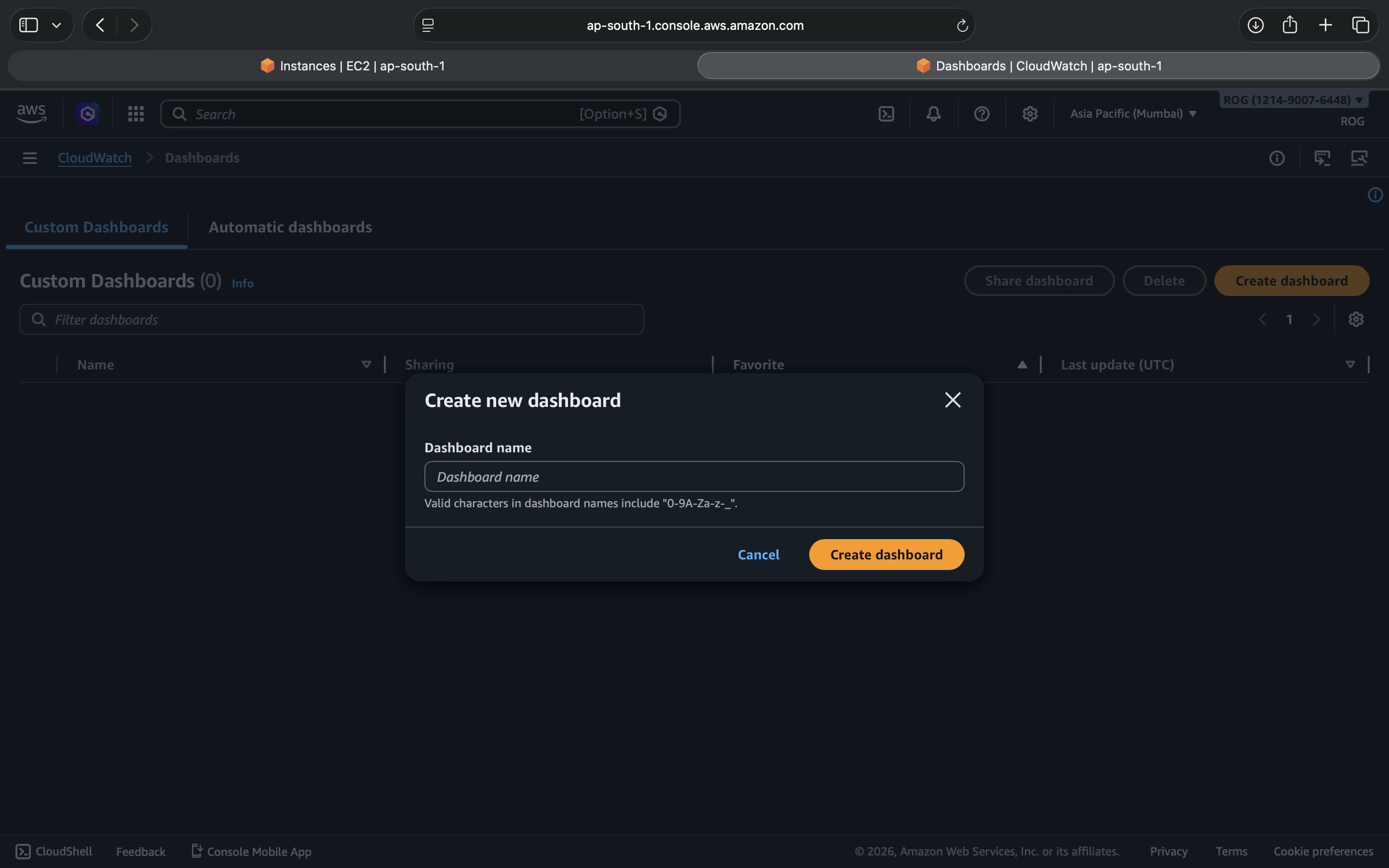Click the CloudWatch breadcrumb link

[x=95, y=158]
